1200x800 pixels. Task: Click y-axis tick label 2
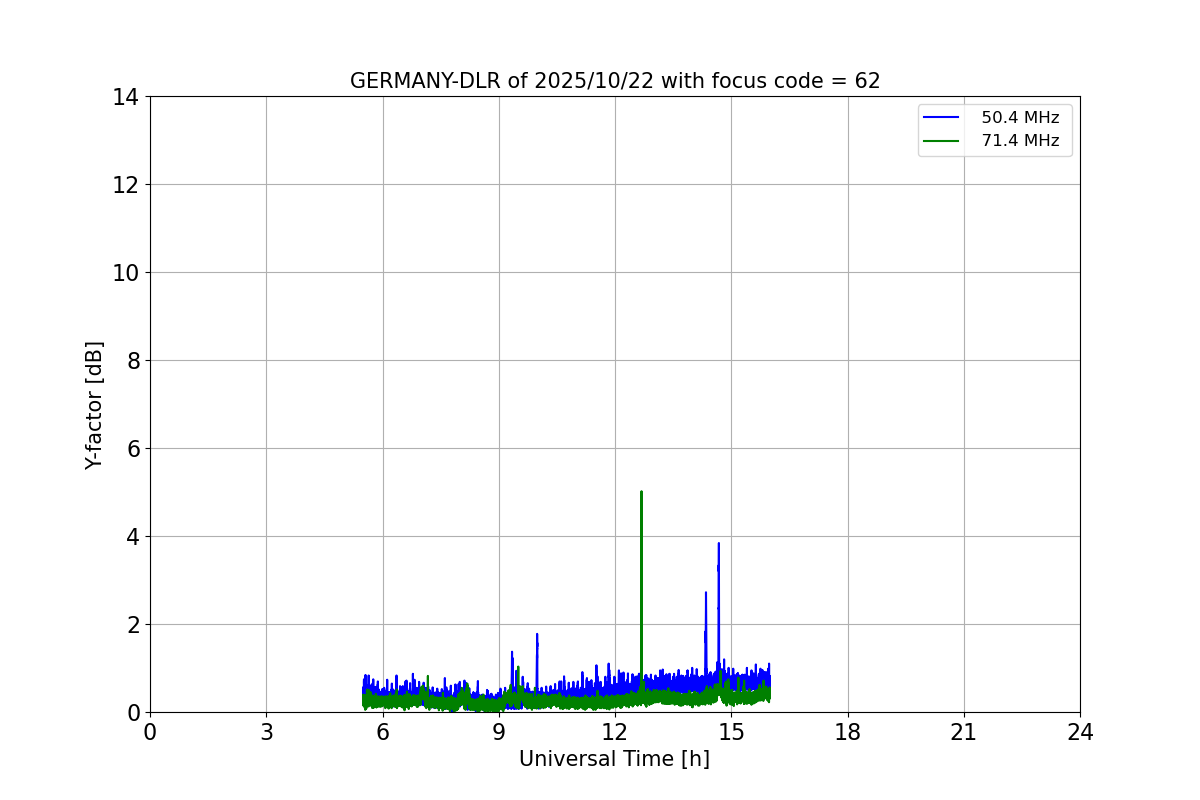[x=133, y=625]
